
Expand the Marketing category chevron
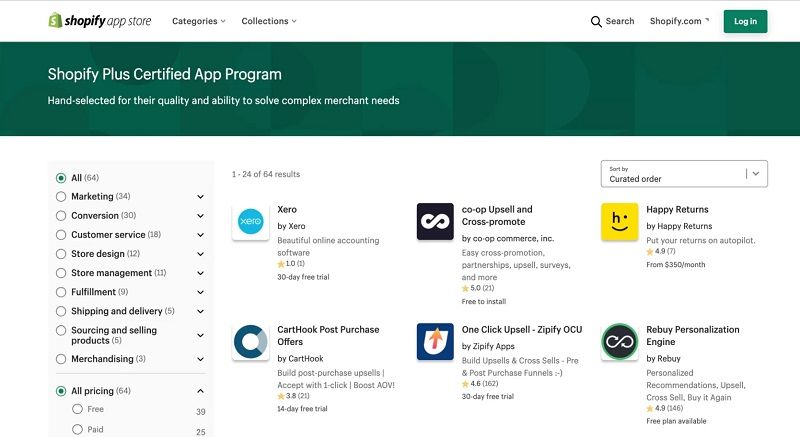point(201,197)
